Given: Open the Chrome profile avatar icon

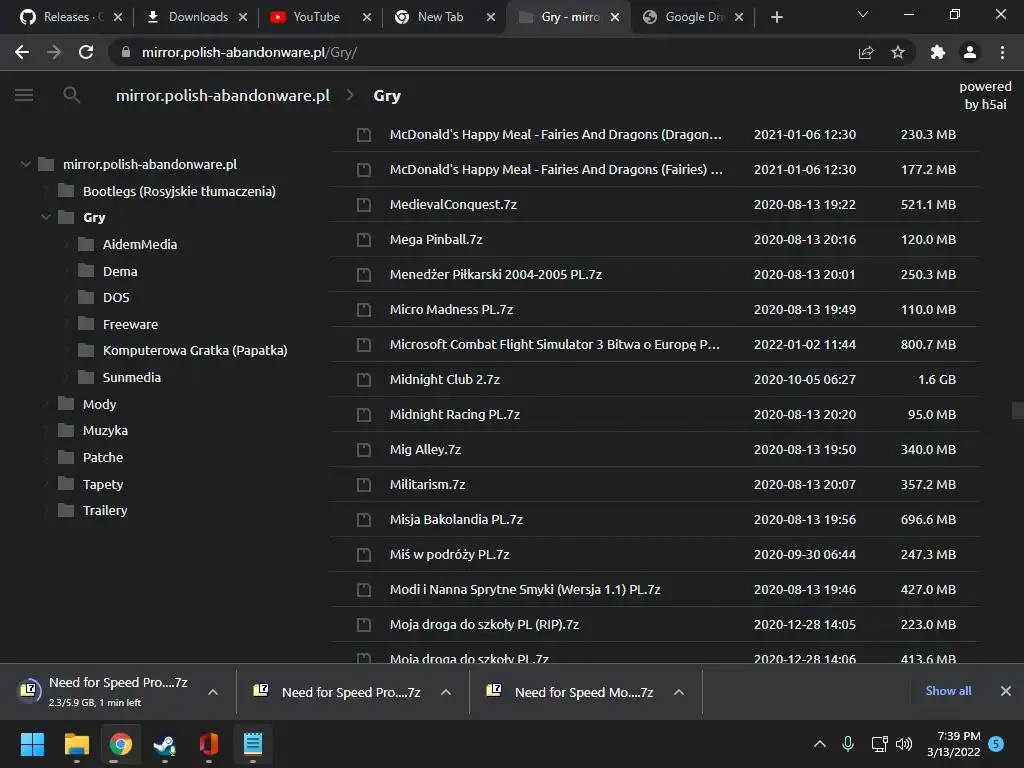Looking at the screenshot, I should point(970,52).
